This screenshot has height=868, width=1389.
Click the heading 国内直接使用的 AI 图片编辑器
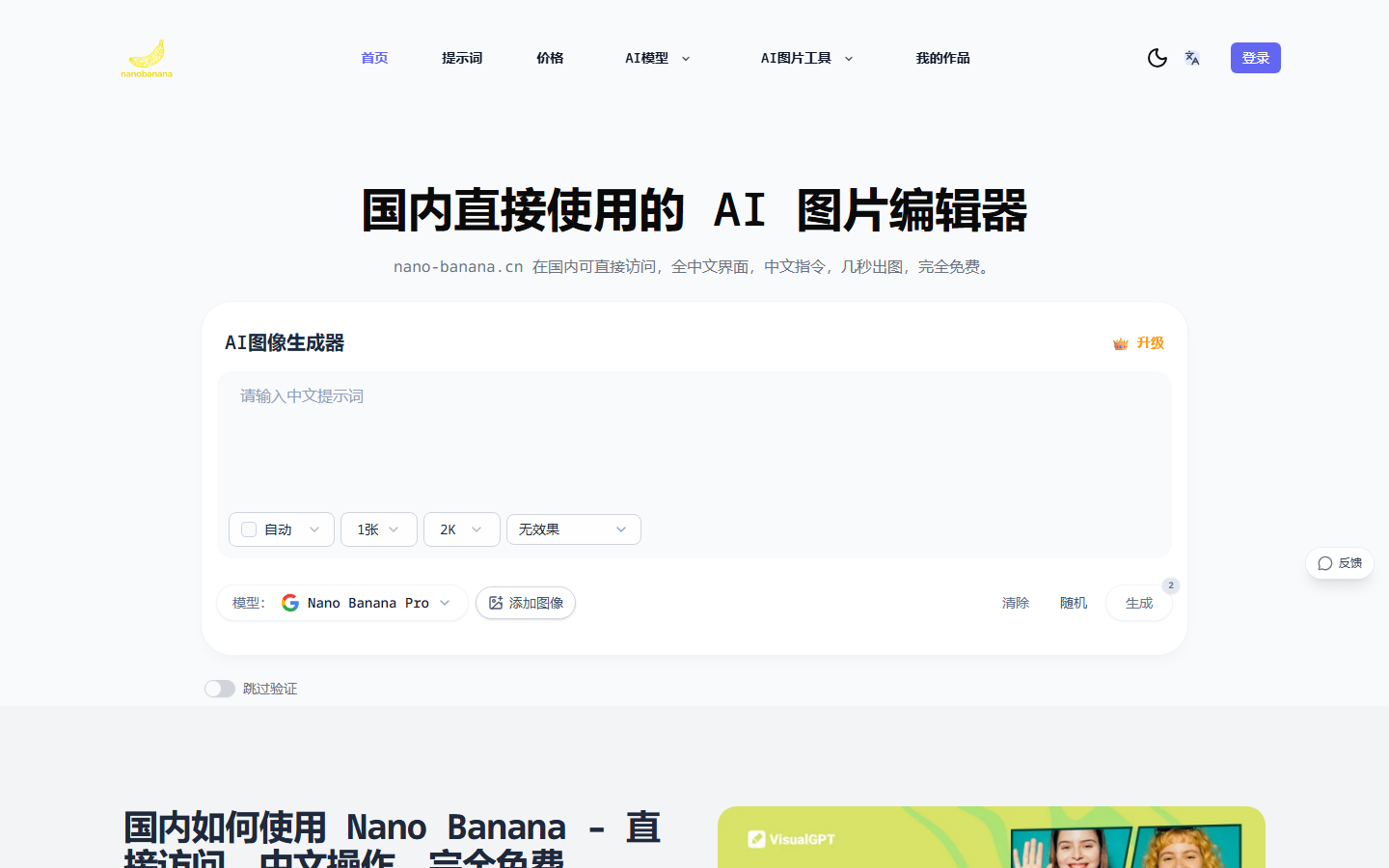694,210
